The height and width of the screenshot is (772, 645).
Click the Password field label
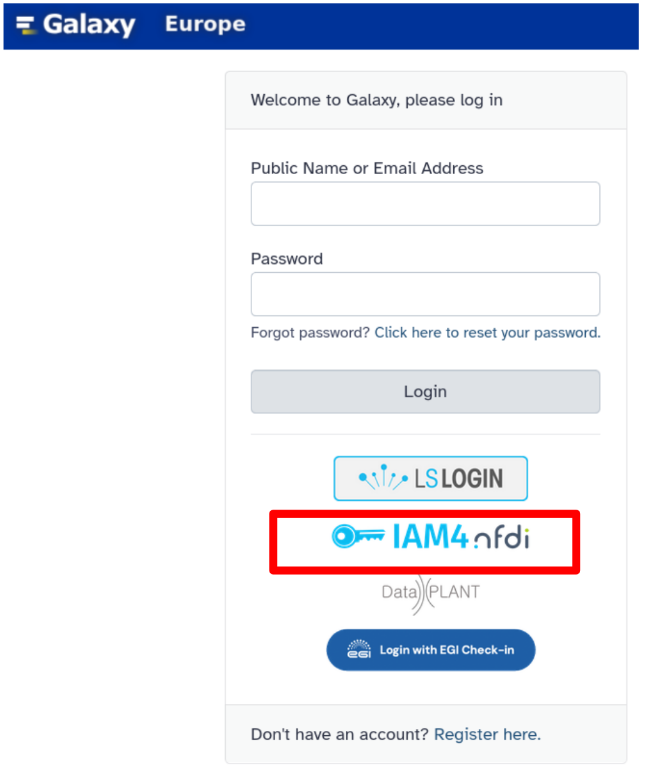[287, 259]
